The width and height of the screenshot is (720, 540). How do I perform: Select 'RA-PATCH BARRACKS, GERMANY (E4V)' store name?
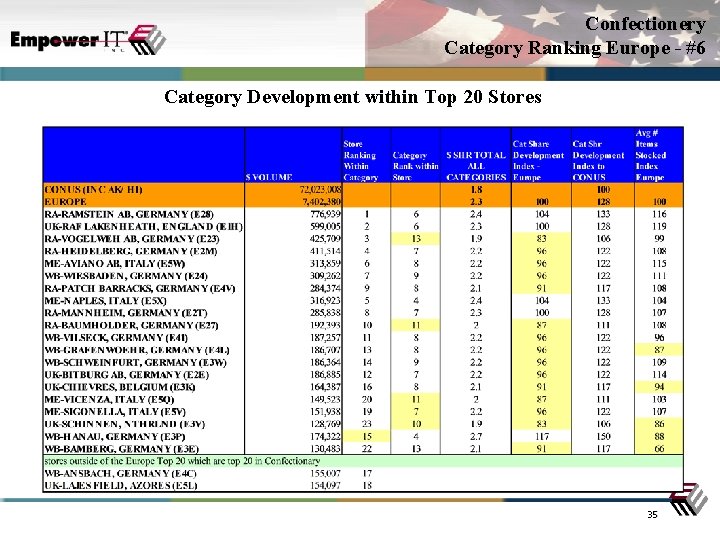[x=140, y=288]
